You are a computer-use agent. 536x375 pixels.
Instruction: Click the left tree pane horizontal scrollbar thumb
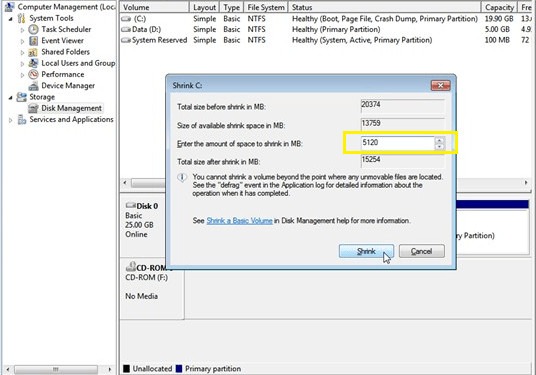click(x=56, y=370)
